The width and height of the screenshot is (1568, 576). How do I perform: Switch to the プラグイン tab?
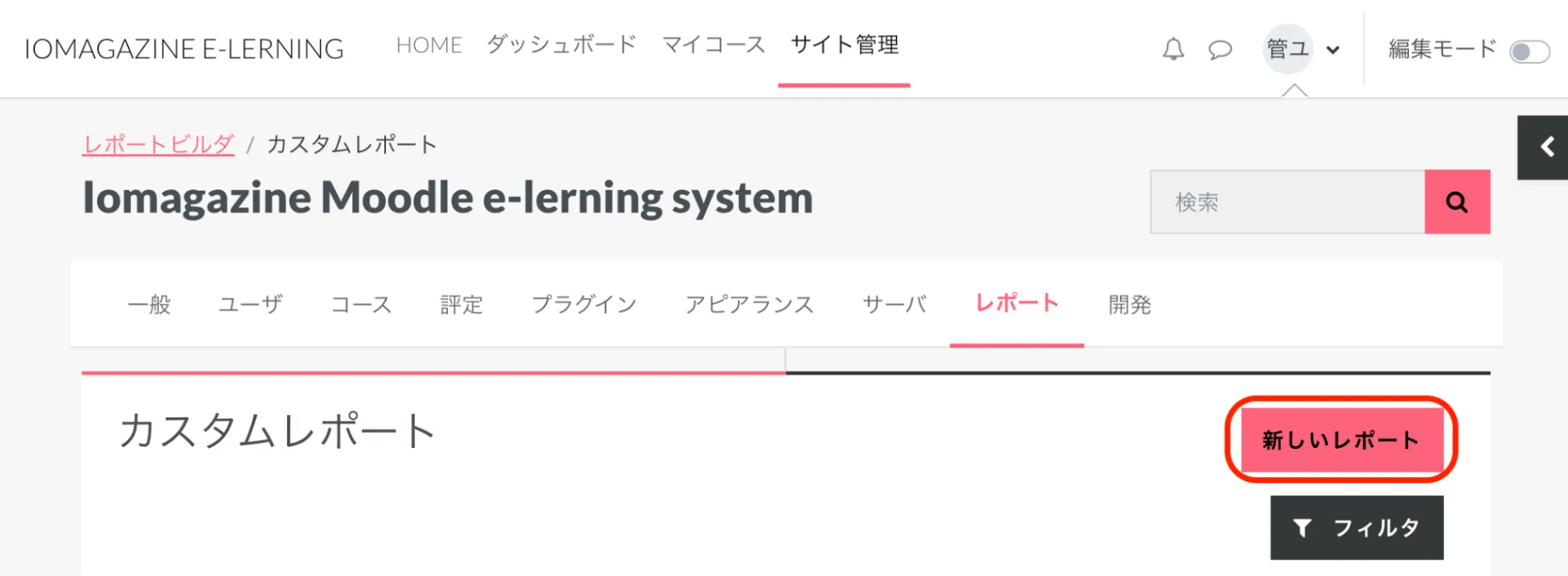point(584,304)
